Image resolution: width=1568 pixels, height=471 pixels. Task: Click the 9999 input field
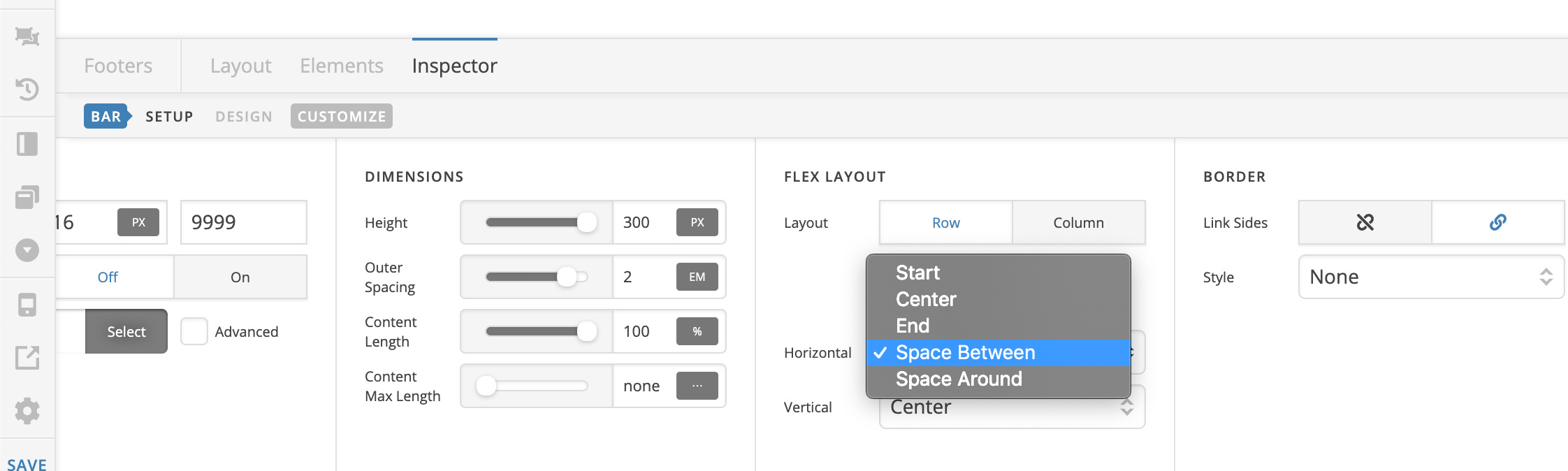coord(243,222)
